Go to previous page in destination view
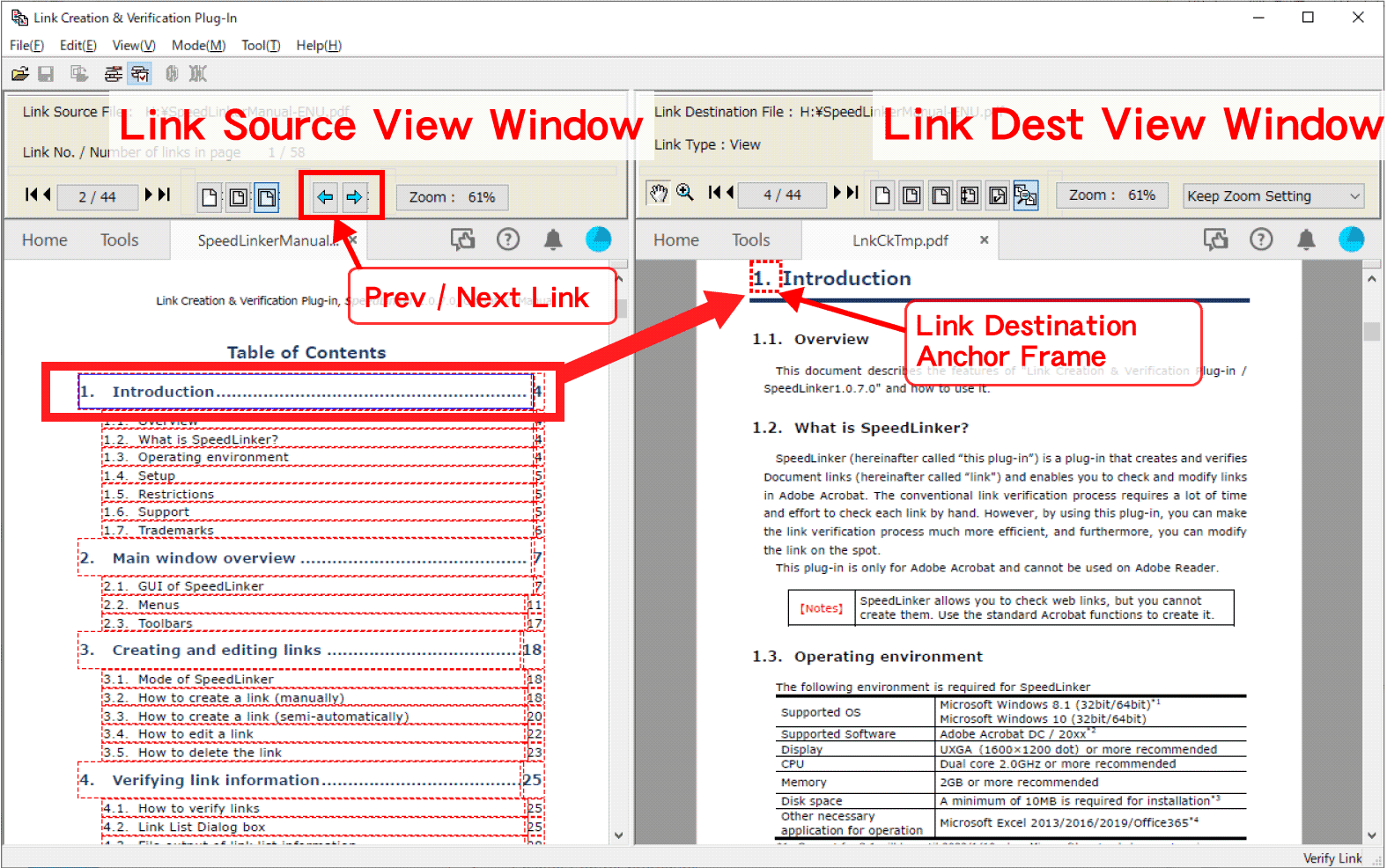This screenshot has width=1387, height=868. tap(729, 192)
